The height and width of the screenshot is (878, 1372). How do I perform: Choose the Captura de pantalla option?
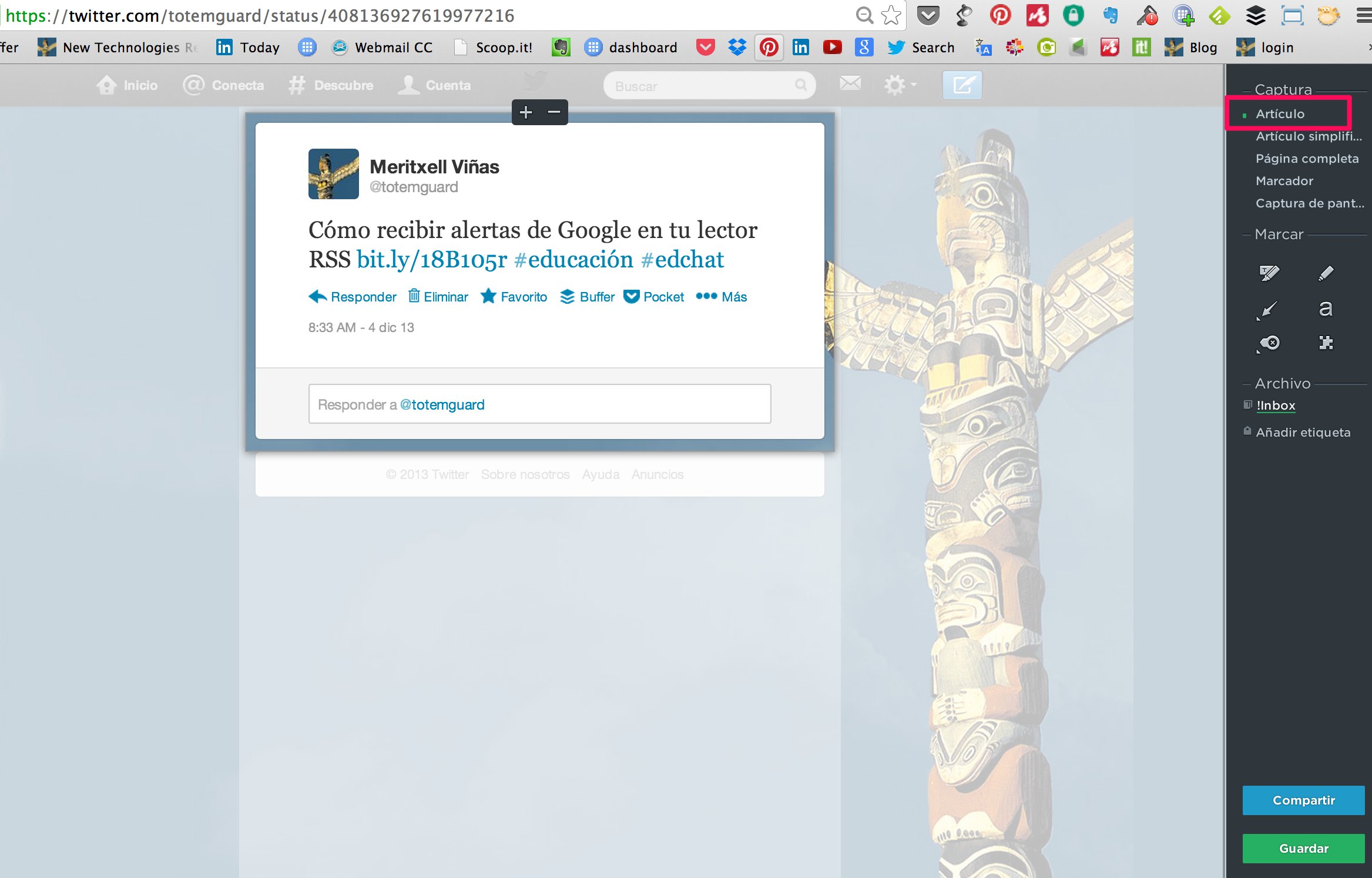pyautogui.click(x=1310, y=203)
